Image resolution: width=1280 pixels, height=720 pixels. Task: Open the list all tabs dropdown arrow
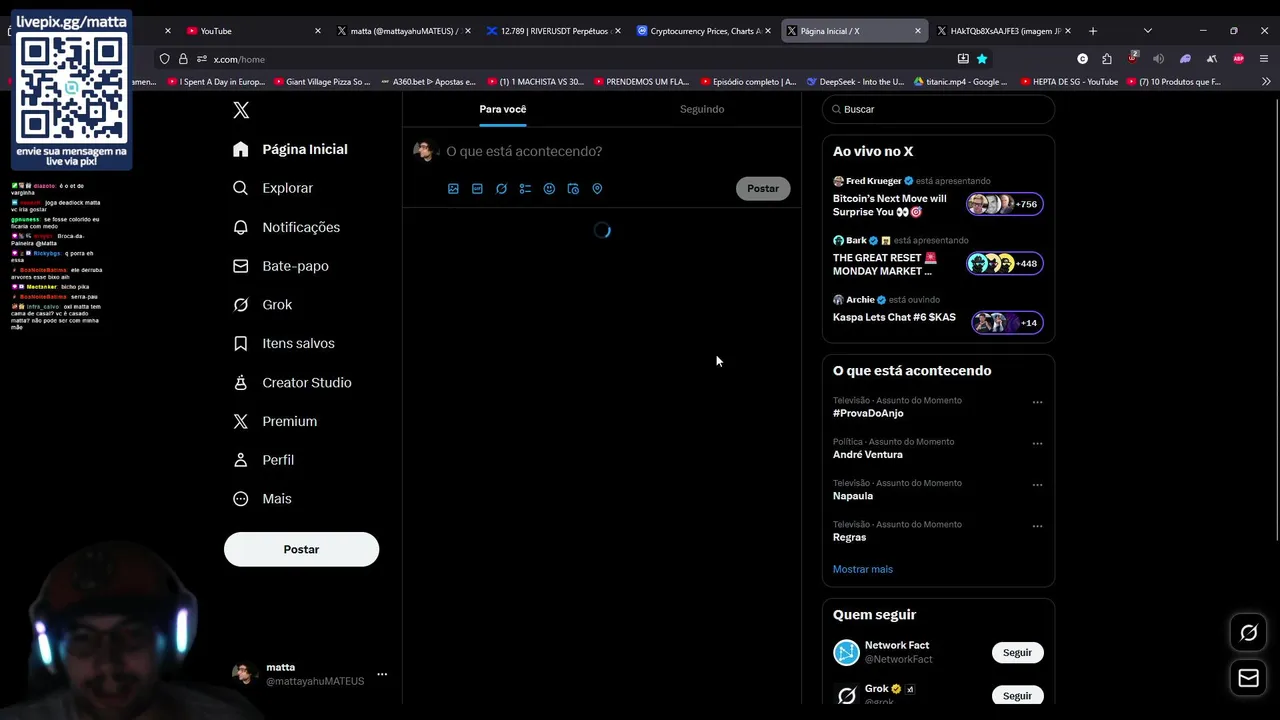click(1147, 31)
